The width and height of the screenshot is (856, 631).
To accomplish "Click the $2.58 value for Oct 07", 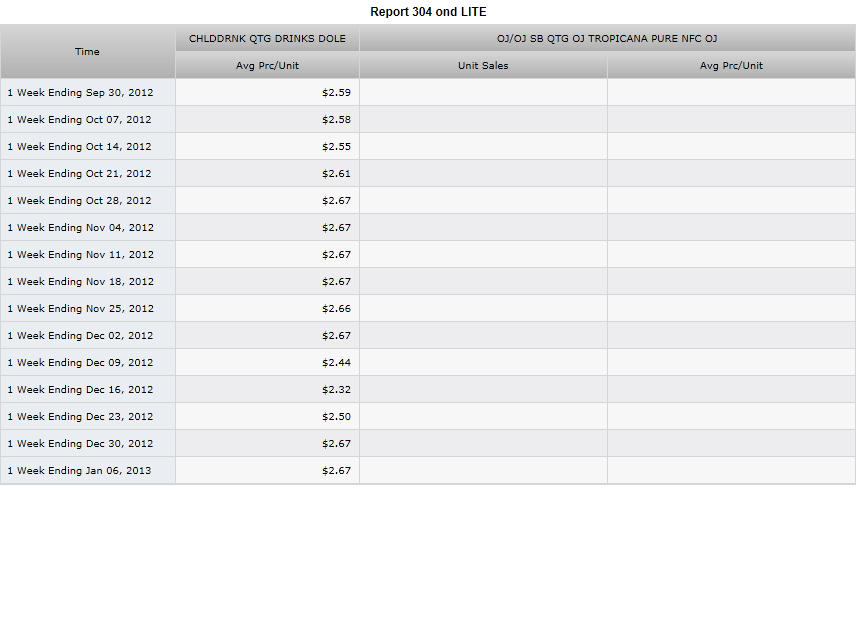I will [x=336, y=120].
